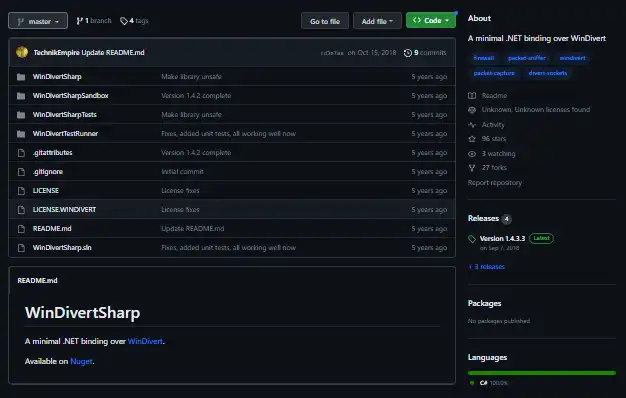Open the Packages heading link
The width and height of the screenshot is (626, 398).
click(x=484, y=303)
